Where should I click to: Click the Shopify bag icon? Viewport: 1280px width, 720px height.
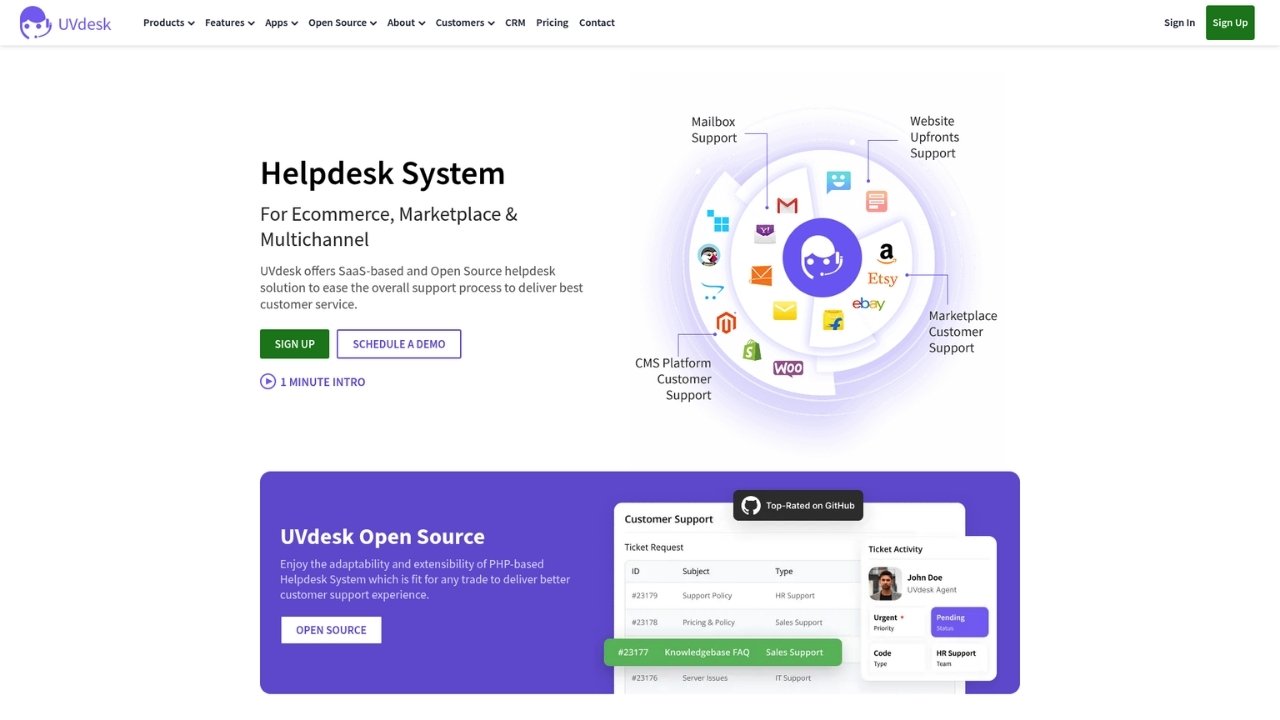click(752, 350)
